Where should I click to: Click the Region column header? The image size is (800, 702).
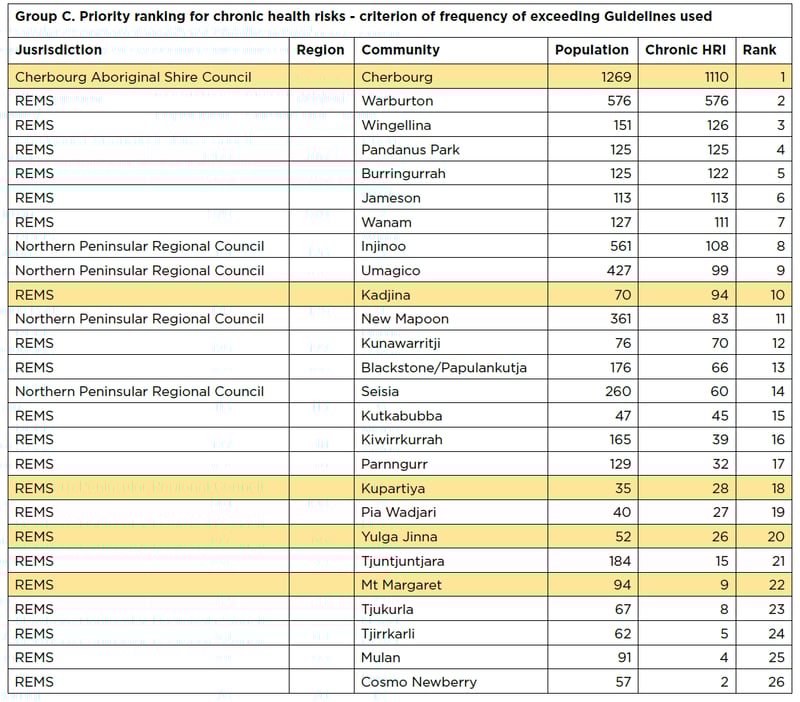(320, 50)
